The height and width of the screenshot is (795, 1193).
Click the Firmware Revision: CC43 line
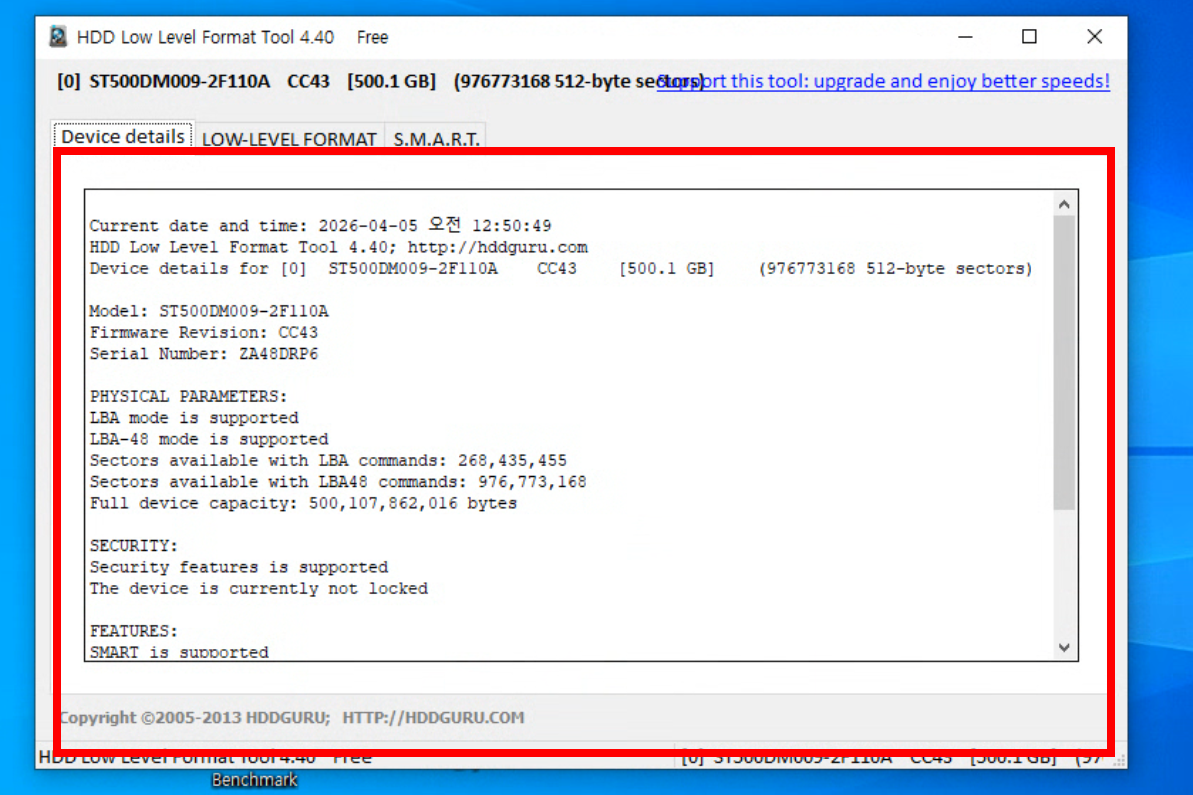(204, 332)
